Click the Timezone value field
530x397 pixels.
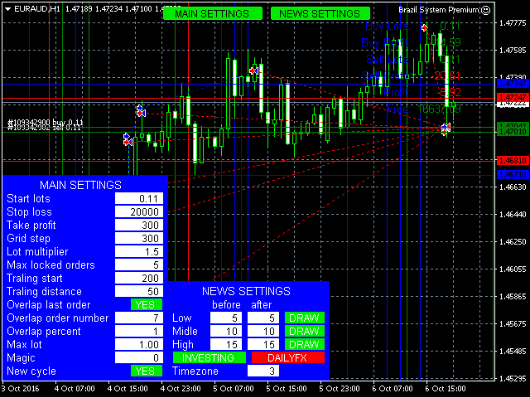point(263,371)
